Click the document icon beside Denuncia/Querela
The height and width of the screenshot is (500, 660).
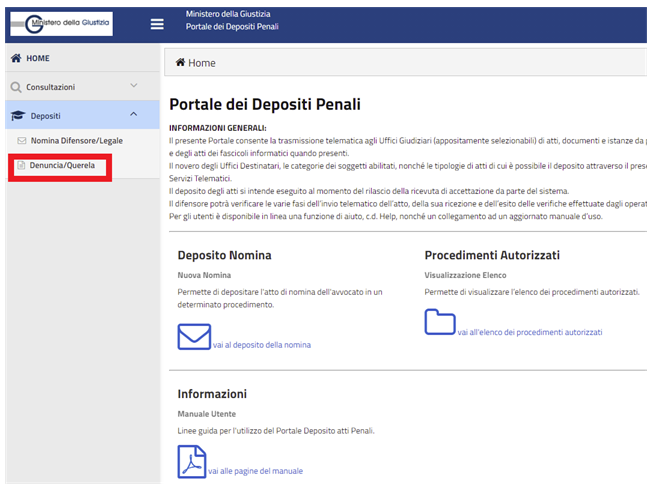(22, 165)
